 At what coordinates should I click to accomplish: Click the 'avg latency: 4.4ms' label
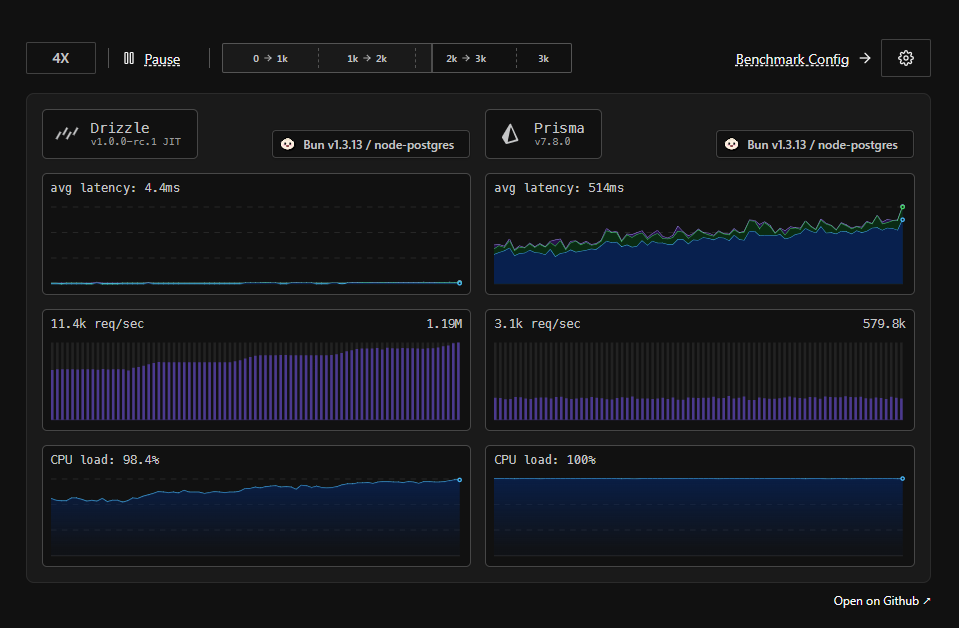pyautogui.click(x=115, y=188)
